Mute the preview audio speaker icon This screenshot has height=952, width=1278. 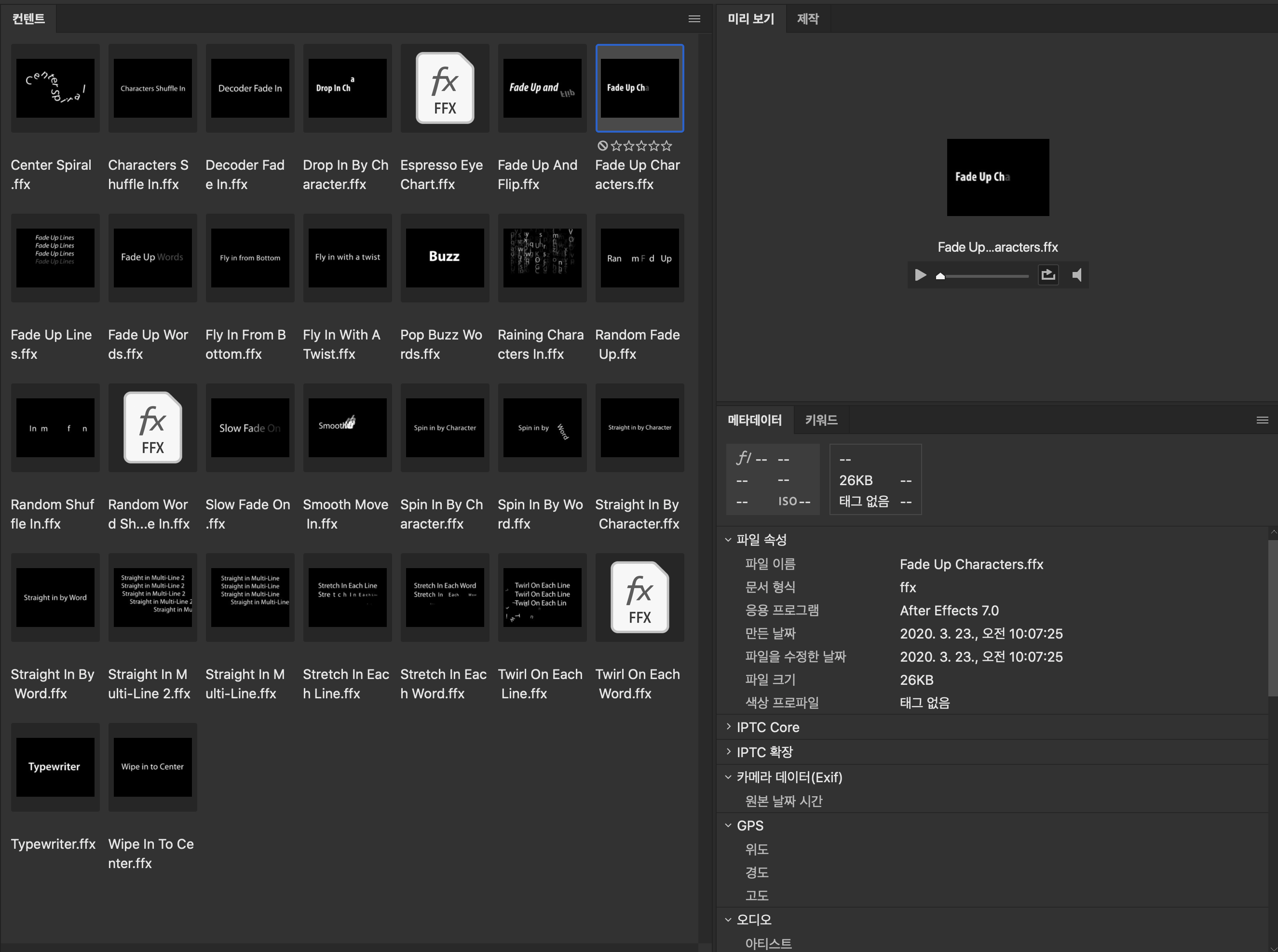pos(1076,275)
